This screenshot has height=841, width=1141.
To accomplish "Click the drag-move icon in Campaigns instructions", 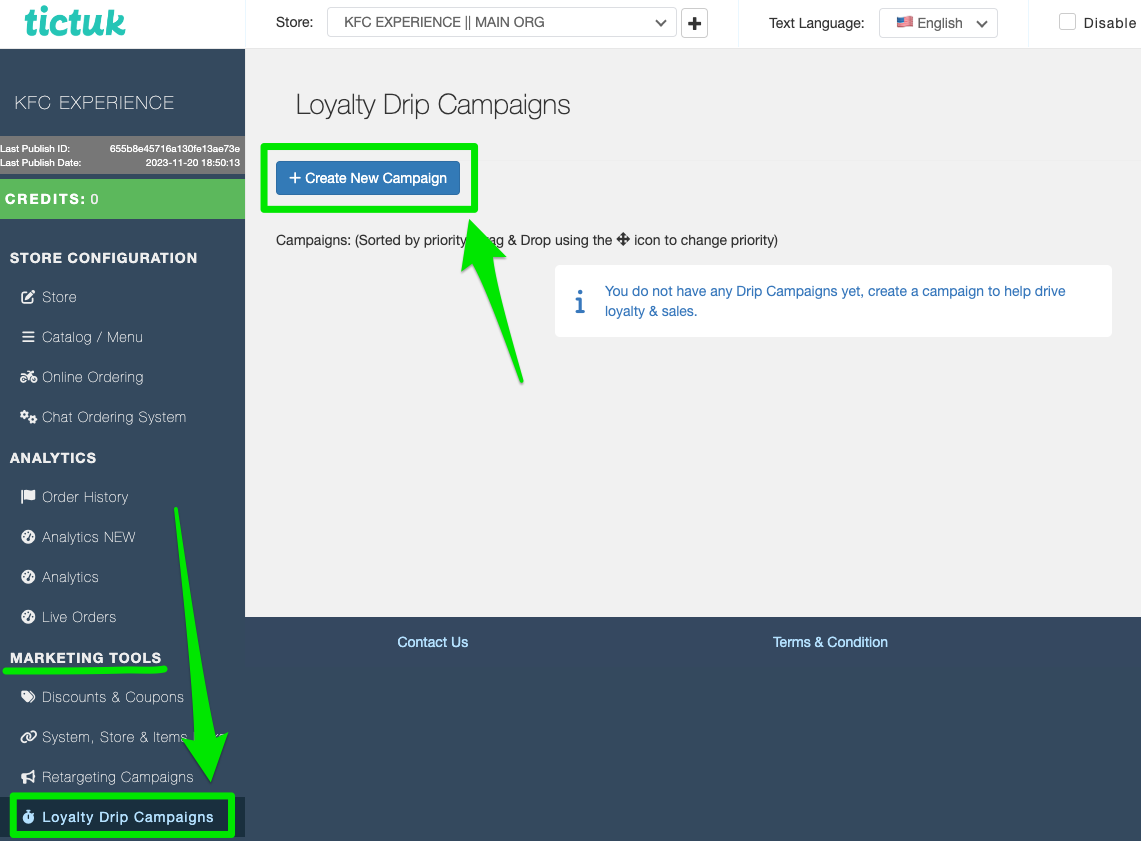I will (623, 239).
